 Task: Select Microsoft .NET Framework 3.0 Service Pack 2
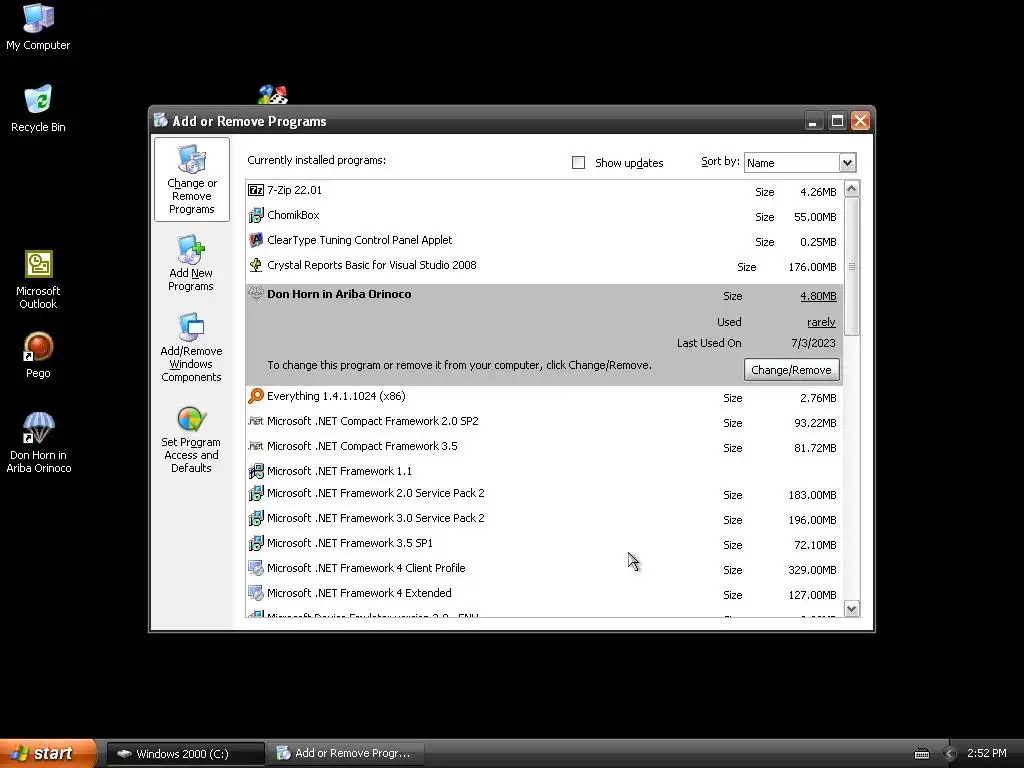coord(545,519)
